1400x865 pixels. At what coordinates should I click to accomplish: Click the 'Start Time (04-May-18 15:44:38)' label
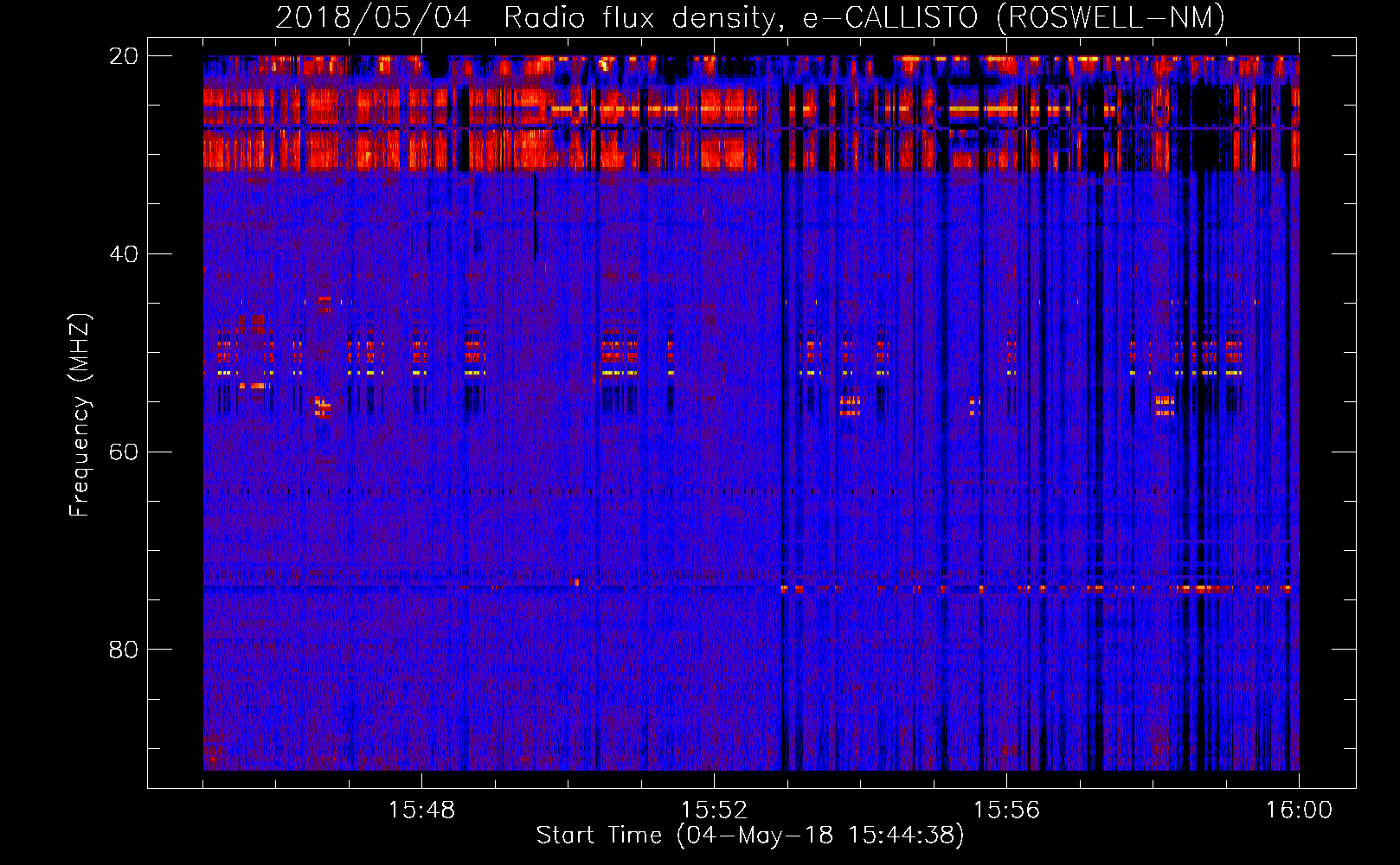pyautogui.click(x=750, y=836)
